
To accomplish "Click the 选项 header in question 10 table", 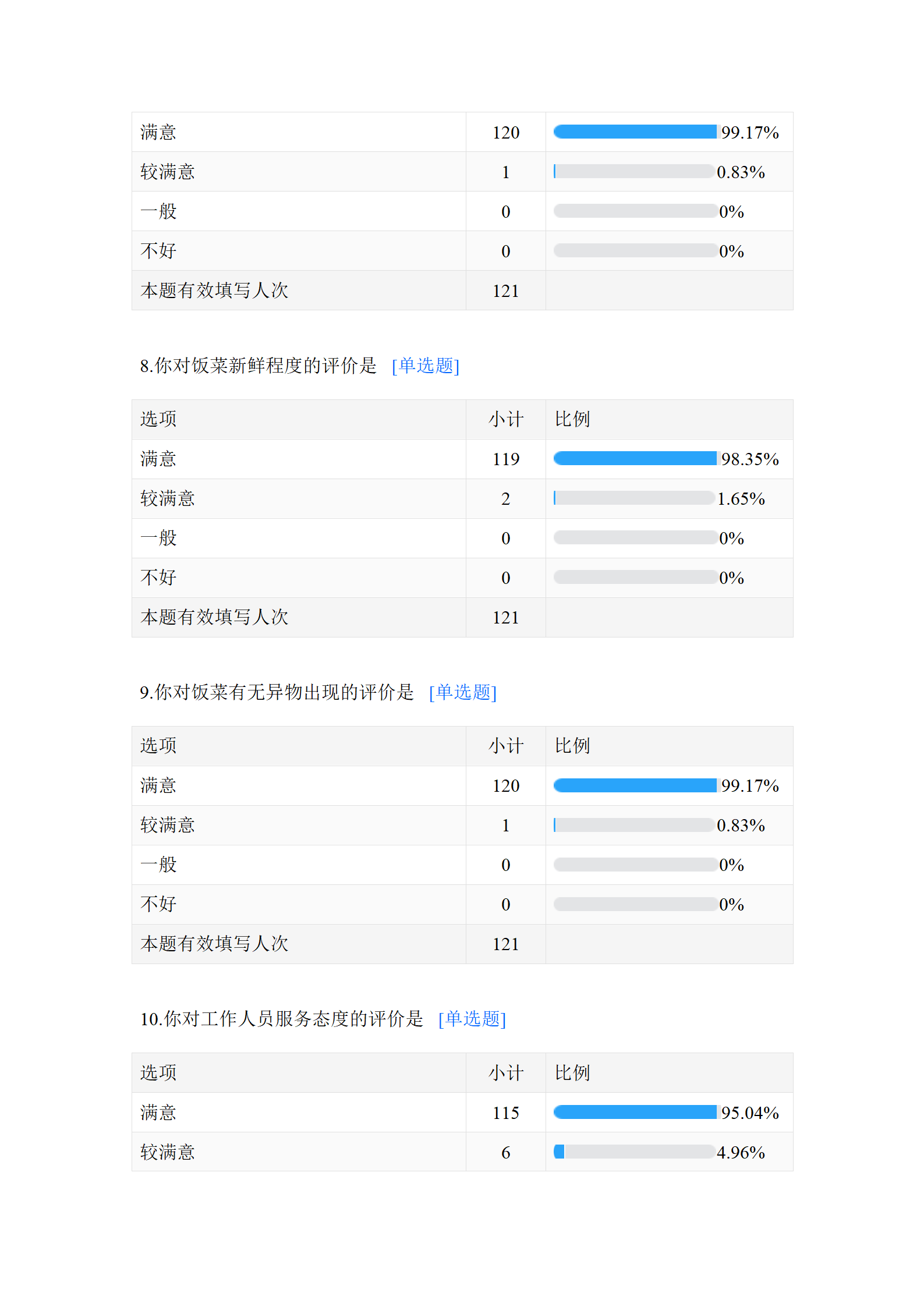I will [158, 1072].
